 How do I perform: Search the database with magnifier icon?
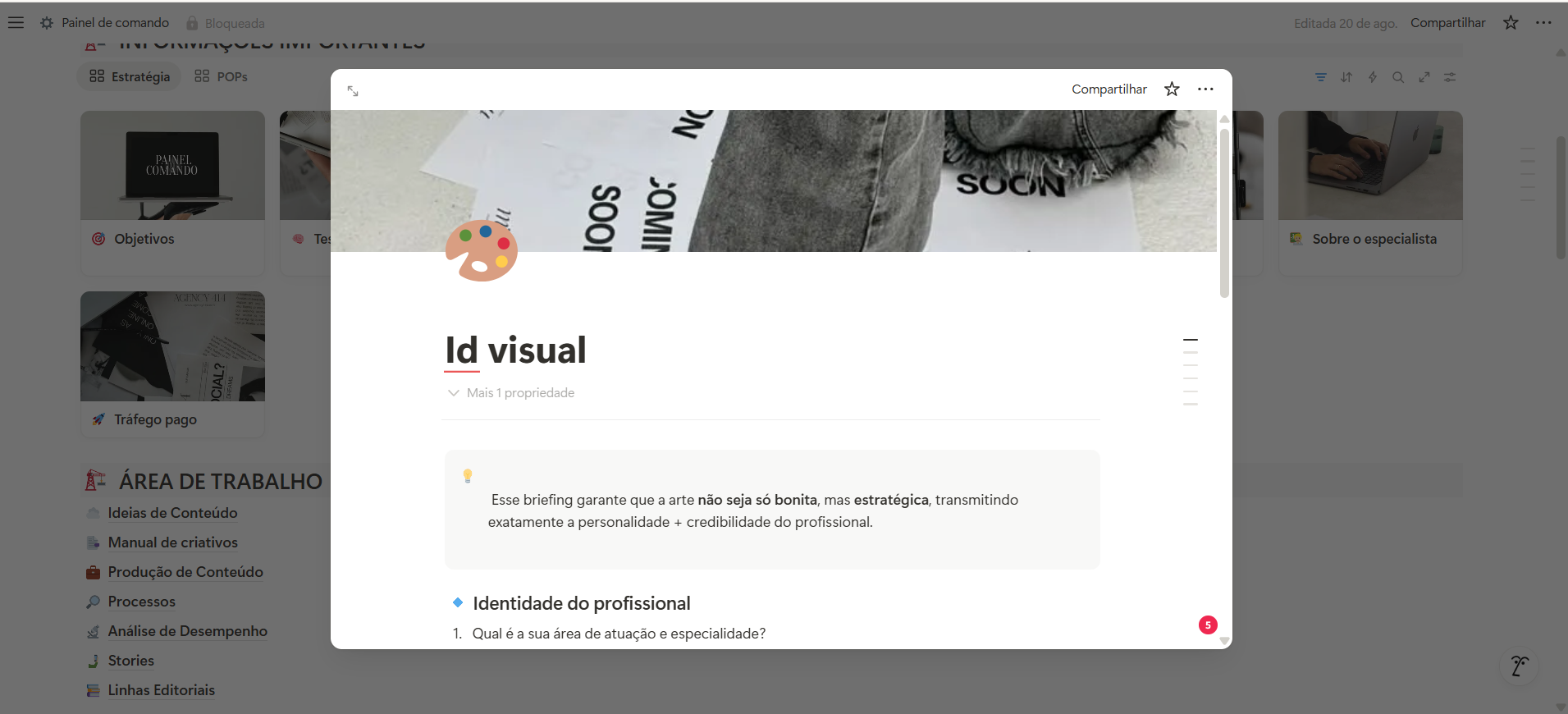point(1398,77)
